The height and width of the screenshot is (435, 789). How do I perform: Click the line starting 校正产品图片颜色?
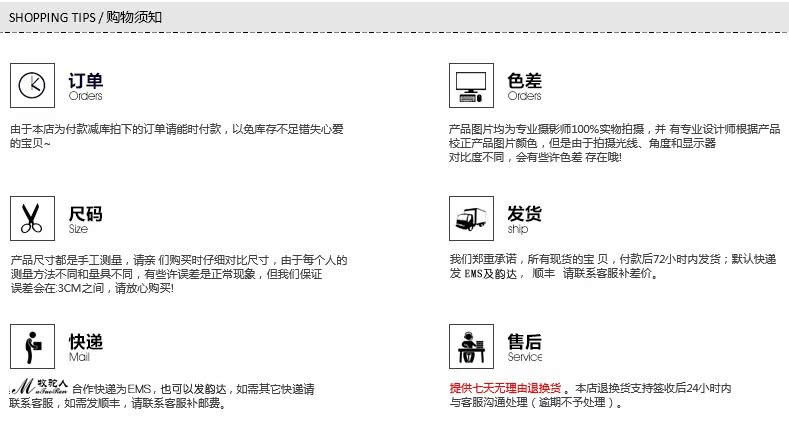tap(582, 143)
